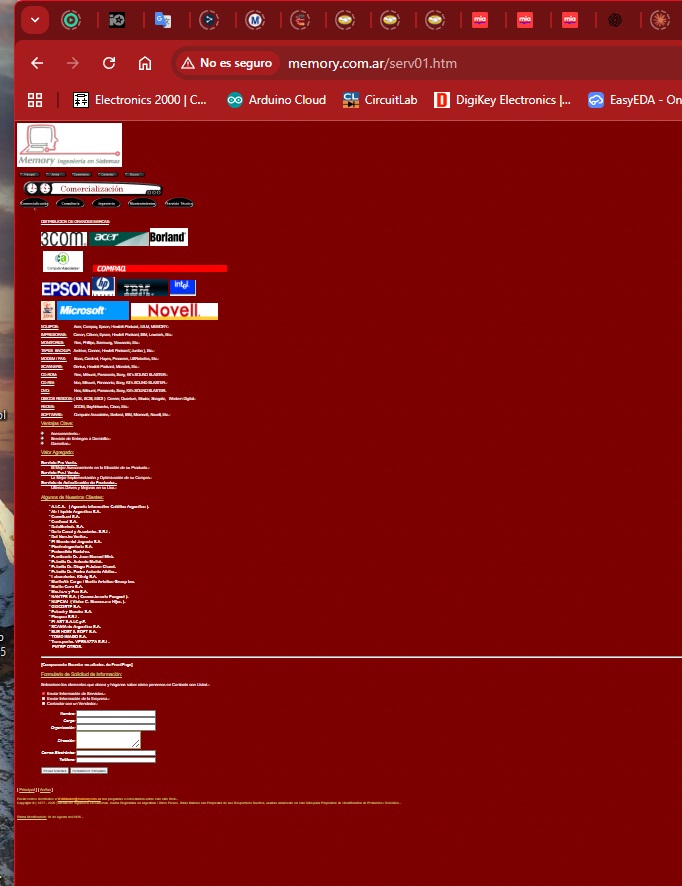The image size is (682, 886).
Task: Click the Dirección text area
Action: click(x=108, y=740)
